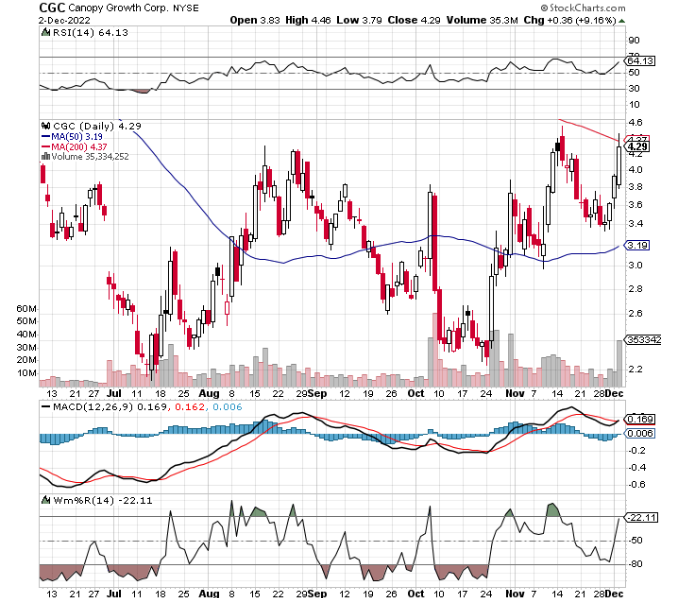This screenshot has height=598, width=696.
Task: Click the red MA(200) legend line
Action: coord(44,146)
